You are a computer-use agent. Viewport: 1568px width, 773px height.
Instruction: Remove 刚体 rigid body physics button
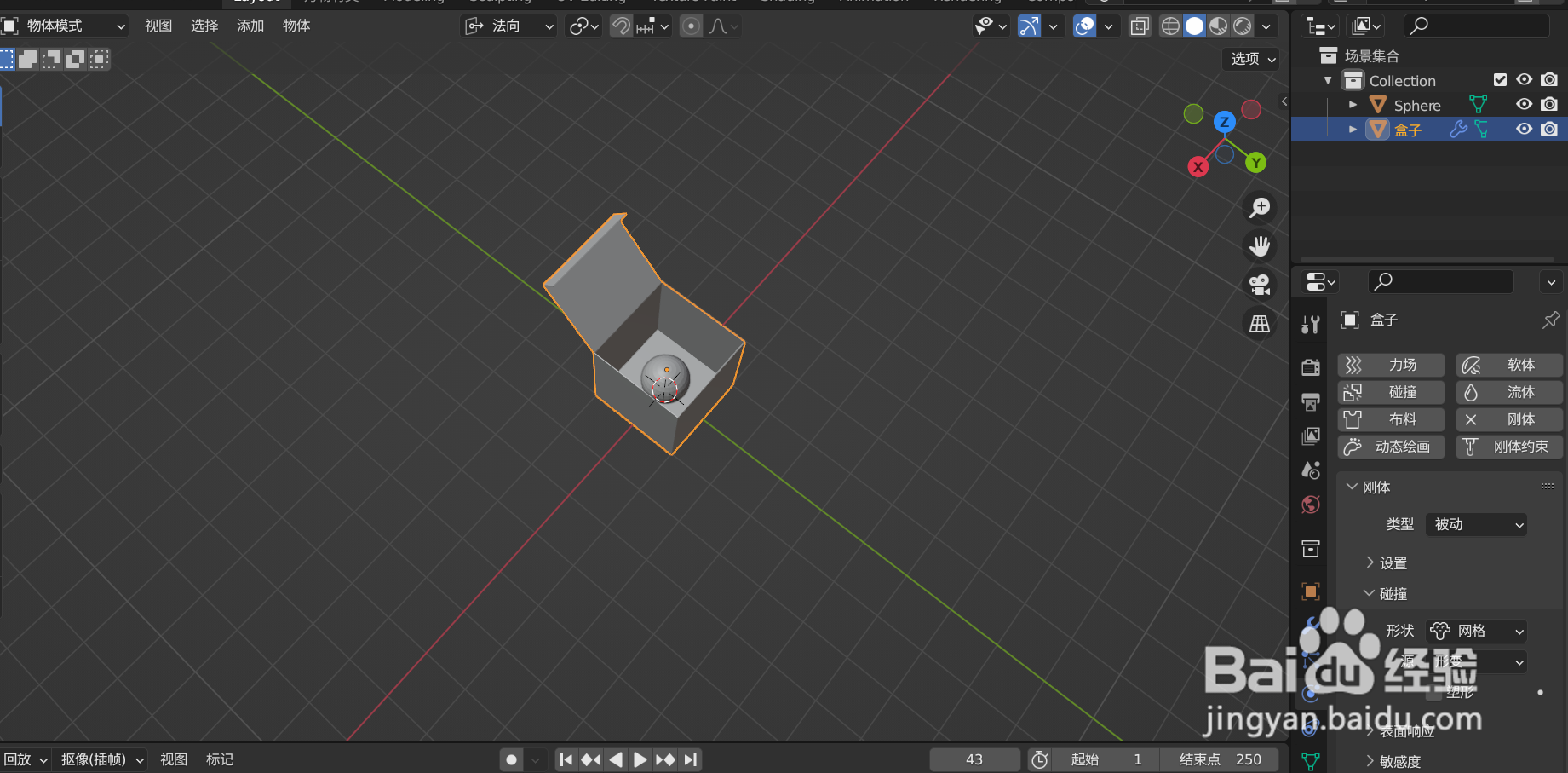[x=1509, y=419]
